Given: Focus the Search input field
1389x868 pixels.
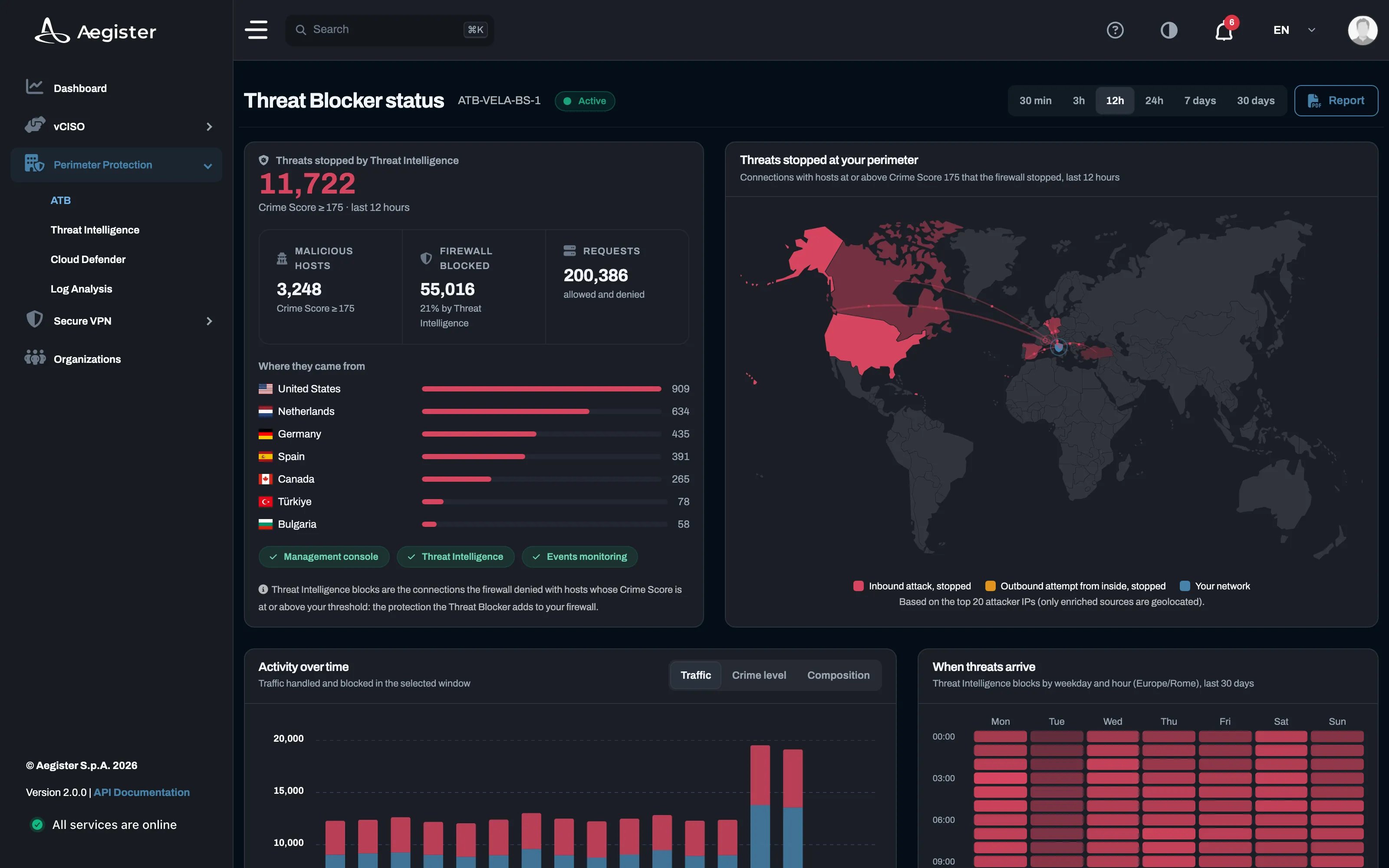Looking at the screenshot, I should click(x=389, y=30).
